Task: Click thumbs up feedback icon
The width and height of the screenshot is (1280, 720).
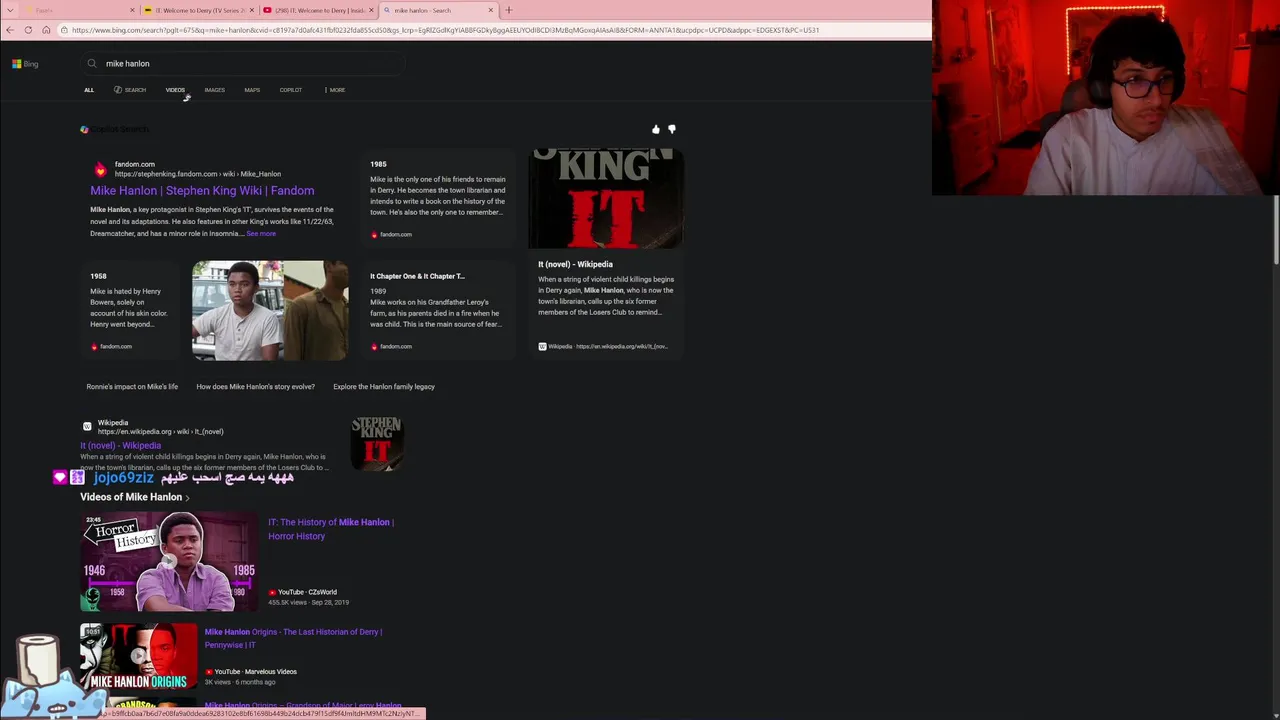Action: pyautogui.click(x=656, y=129)
